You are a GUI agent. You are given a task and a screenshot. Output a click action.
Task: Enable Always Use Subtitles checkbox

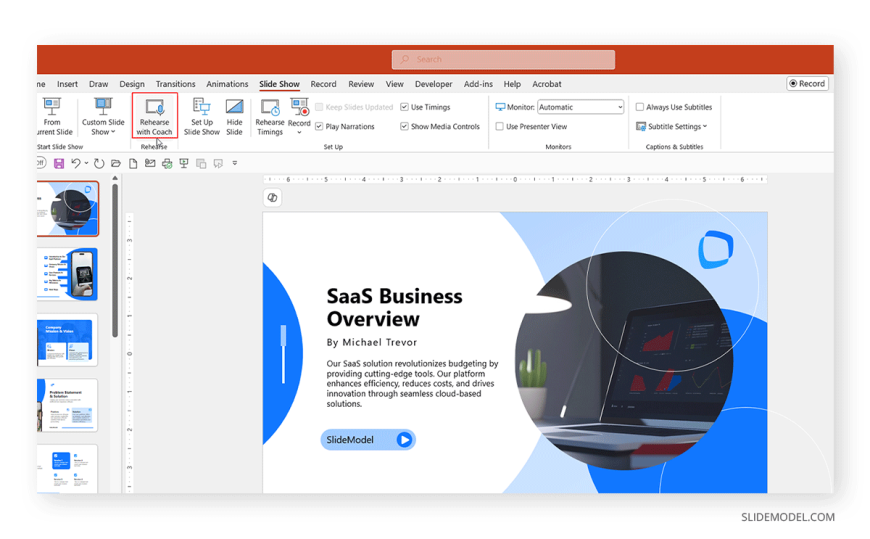(640, 107)
